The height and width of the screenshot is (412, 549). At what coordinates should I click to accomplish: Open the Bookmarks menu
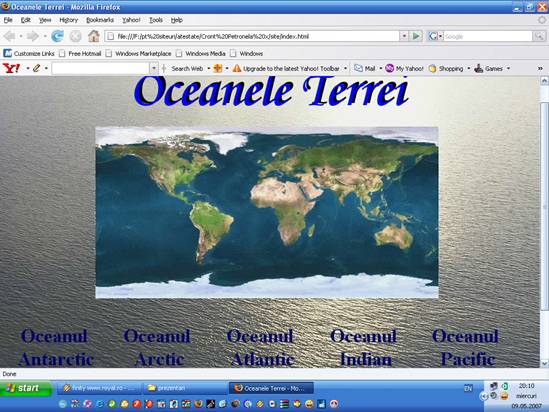100,20
